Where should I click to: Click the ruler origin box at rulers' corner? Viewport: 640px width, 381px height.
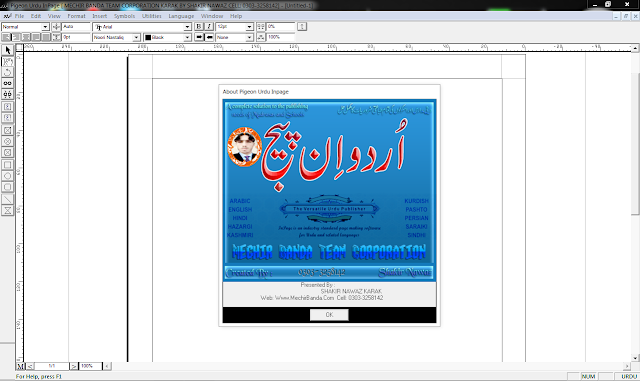click(x=19, y=47)
